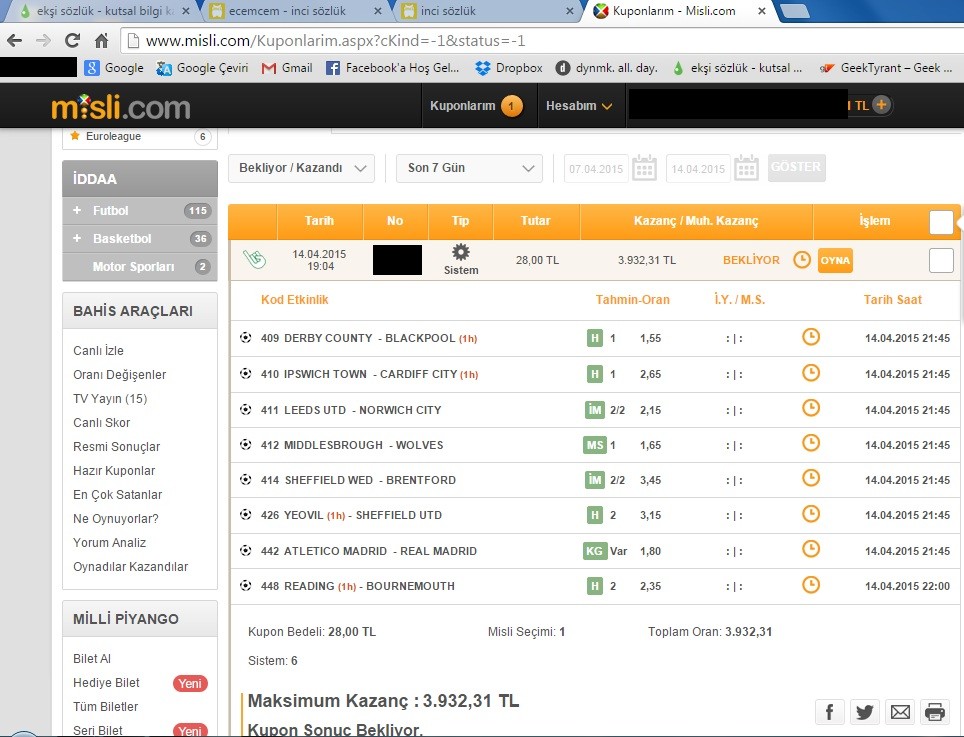Click the GÖSTER button
This screenshot has width=964, height=737.
[796, 167]
